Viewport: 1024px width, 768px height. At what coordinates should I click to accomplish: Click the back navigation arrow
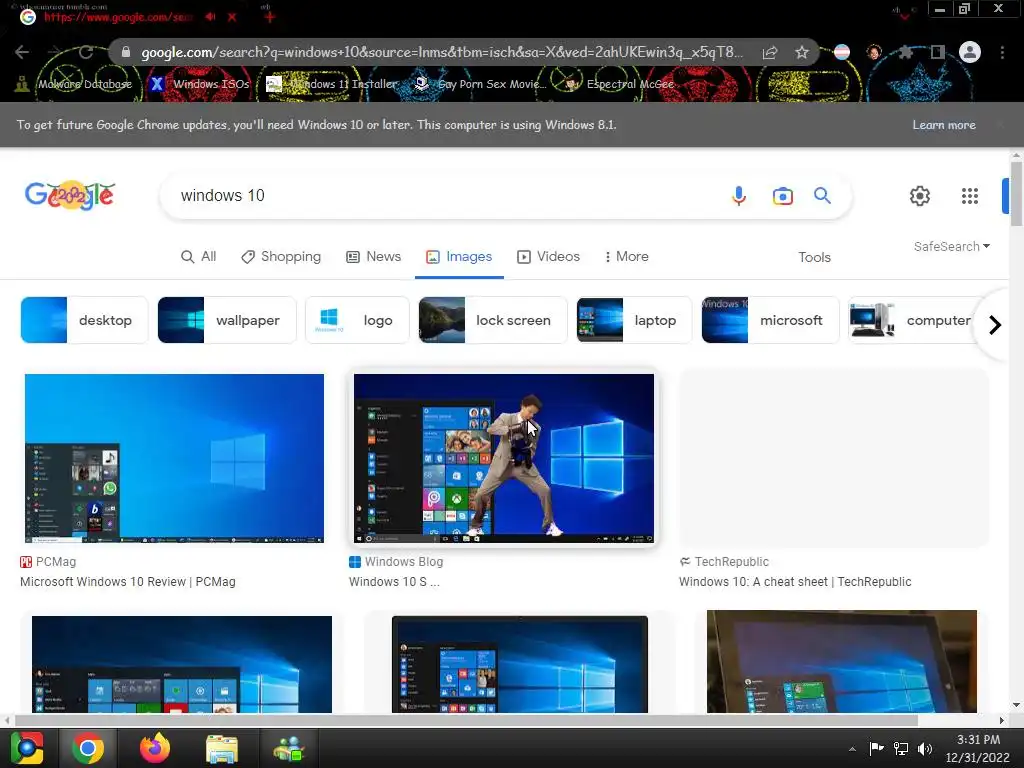(22, 52)
